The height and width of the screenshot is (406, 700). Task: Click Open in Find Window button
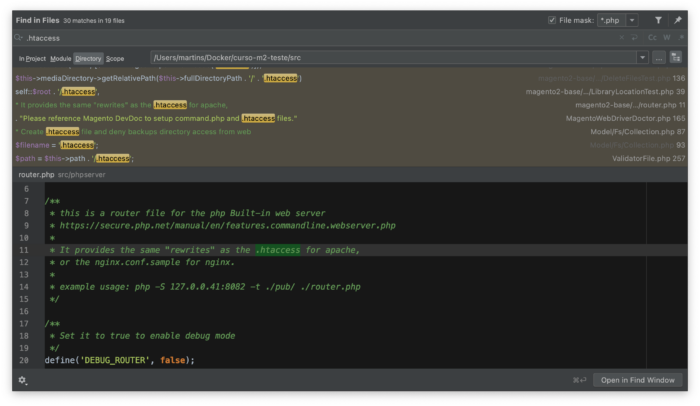638,380
